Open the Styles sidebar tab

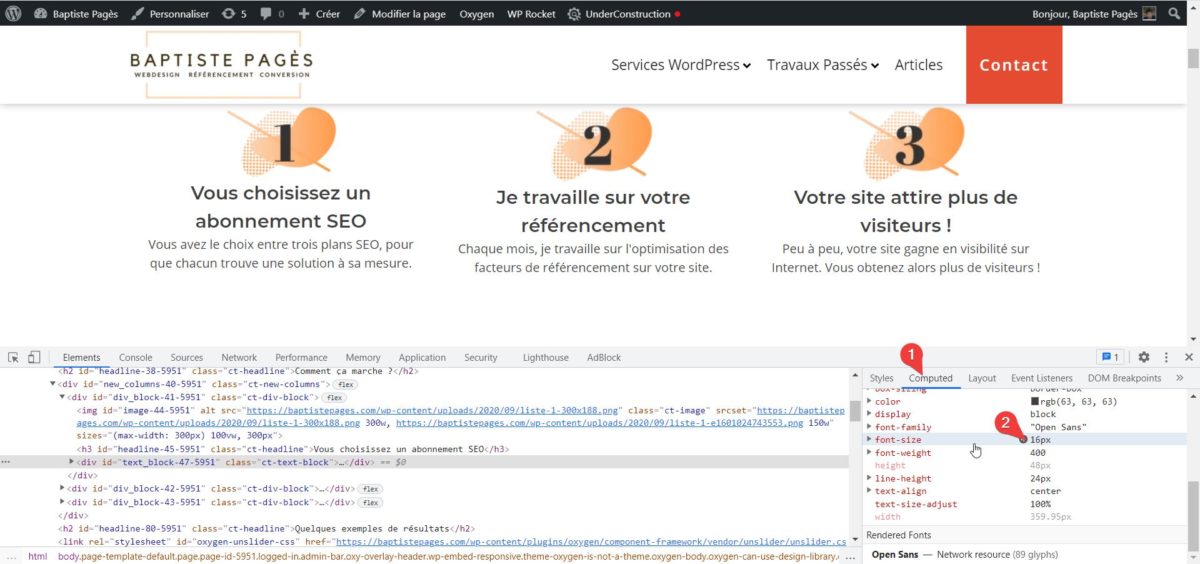point(881,378)
